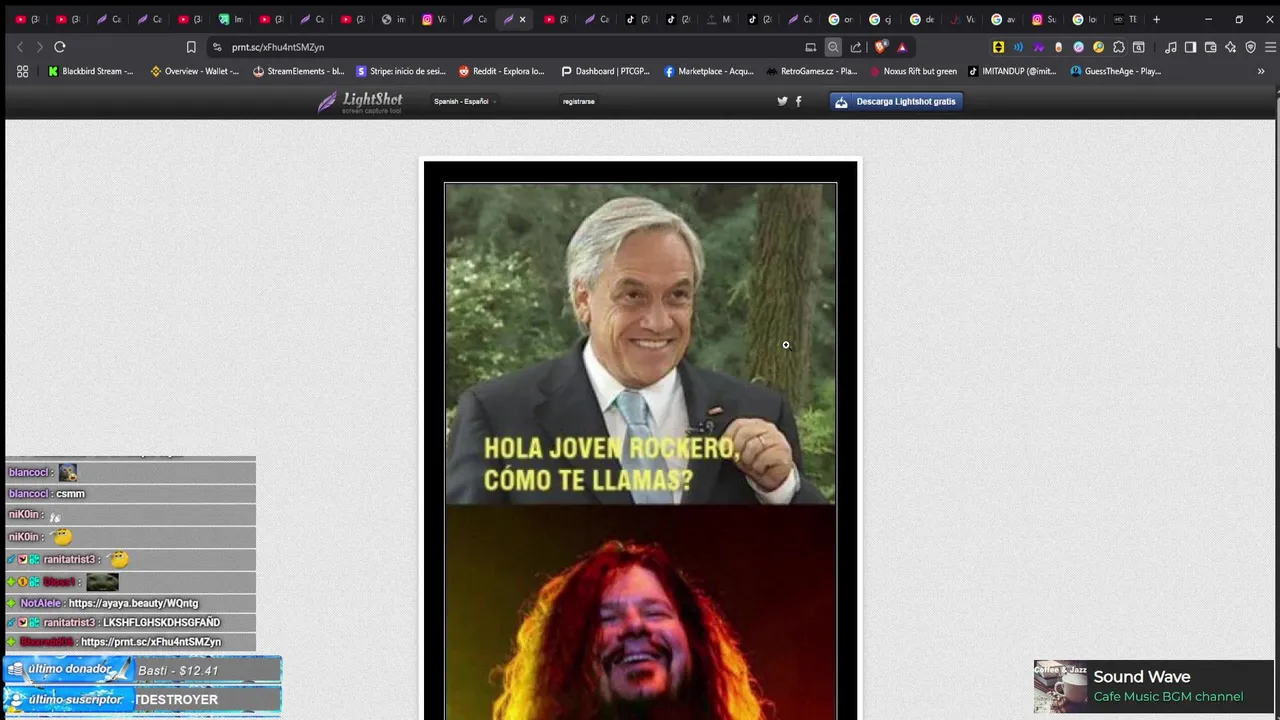This screenshot has height=720, width=1280.
Task: Open the Spanish - Español language dropdown
Action: [x=465, y=101]
